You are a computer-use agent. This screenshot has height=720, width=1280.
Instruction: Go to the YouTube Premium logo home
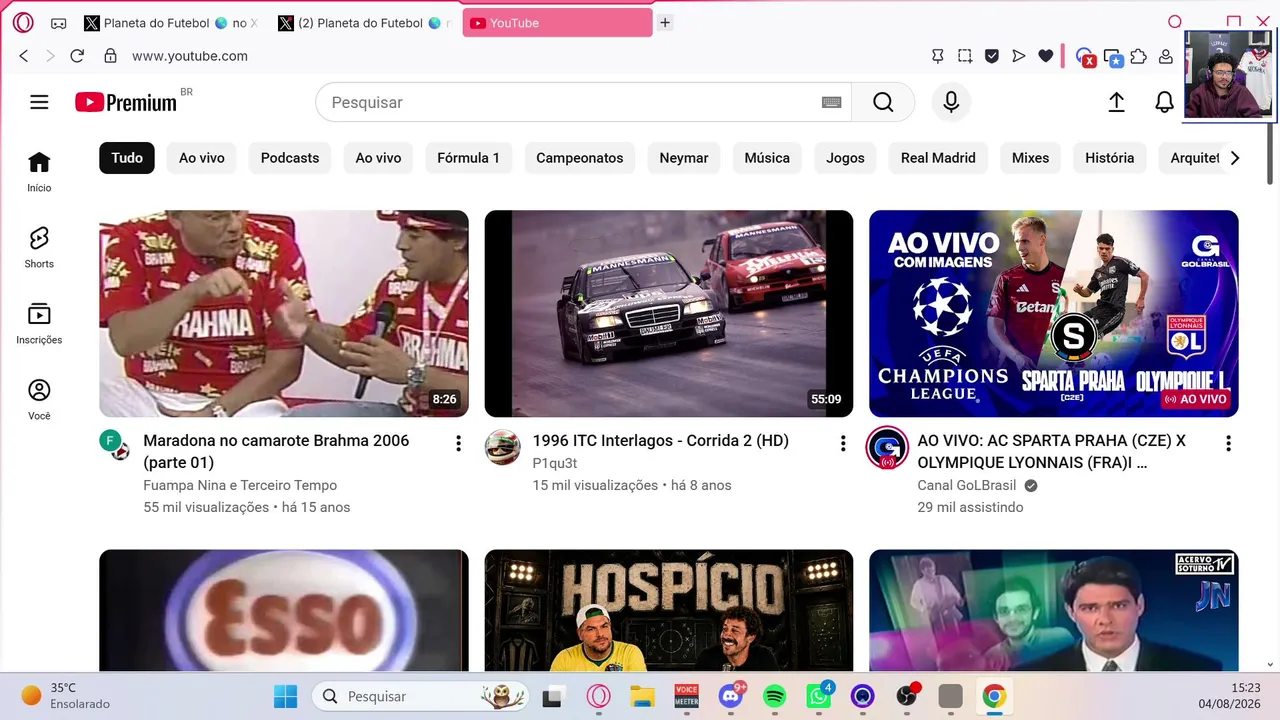click(127, 102)
